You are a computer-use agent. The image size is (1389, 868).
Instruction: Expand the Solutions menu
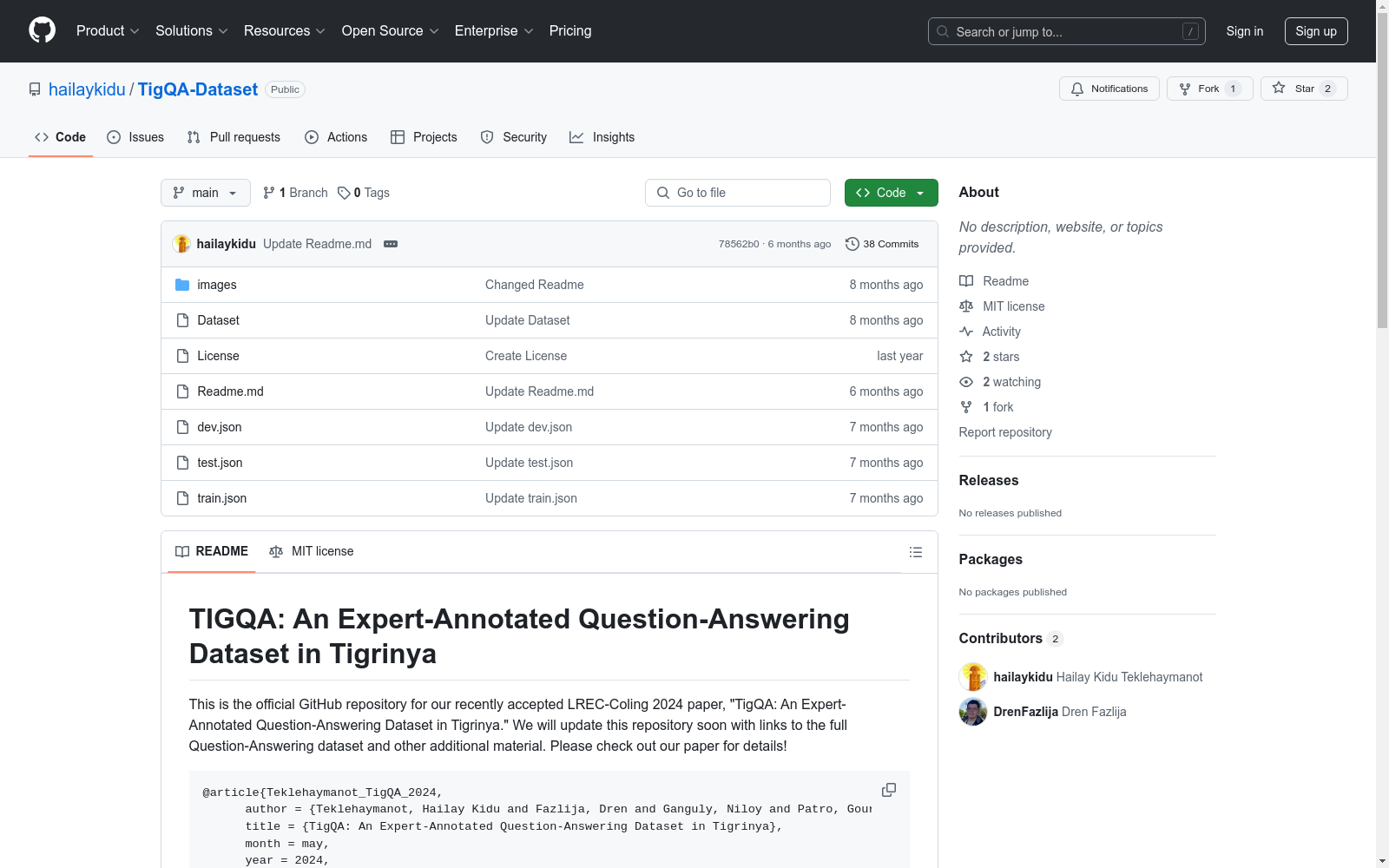click(192, 31)
